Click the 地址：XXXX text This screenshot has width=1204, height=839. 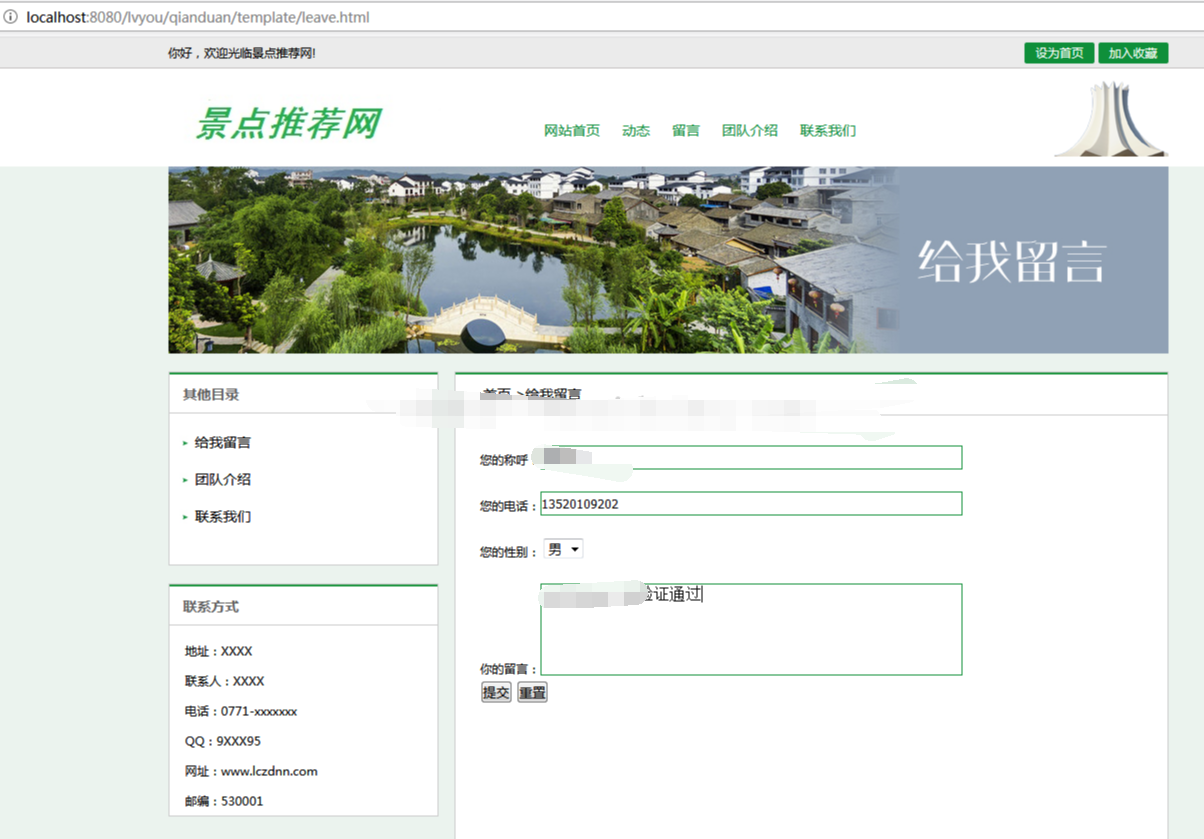click(x=219, y=652)
